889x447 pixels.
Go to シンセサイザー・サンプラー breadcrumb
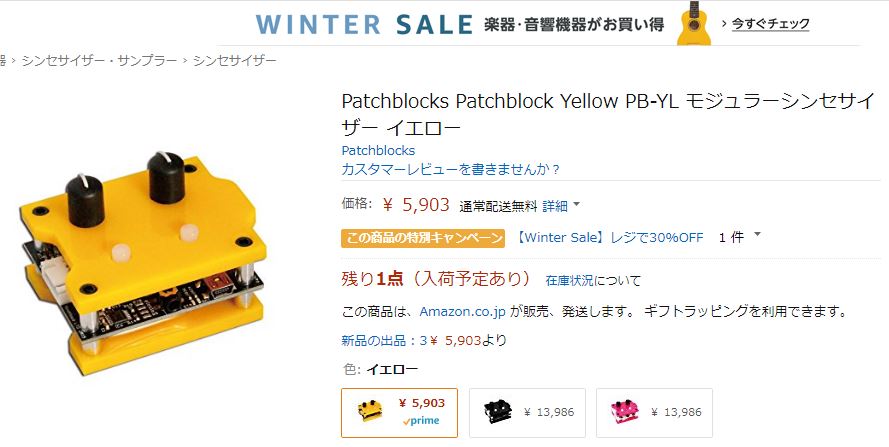tap(100, 61)
